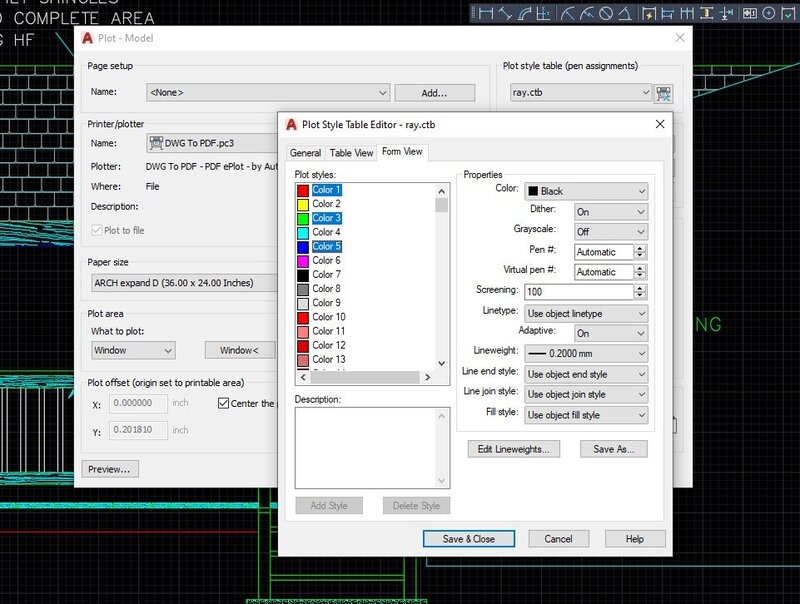Click the Plot to file checkbox
800x604 pixels.
pos(97,230)
